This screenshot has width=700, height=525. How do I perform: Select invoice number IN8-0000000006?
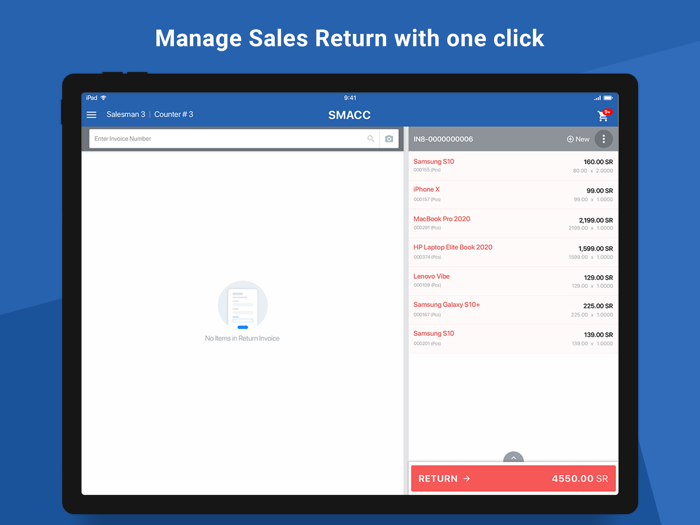pos(443,139)
